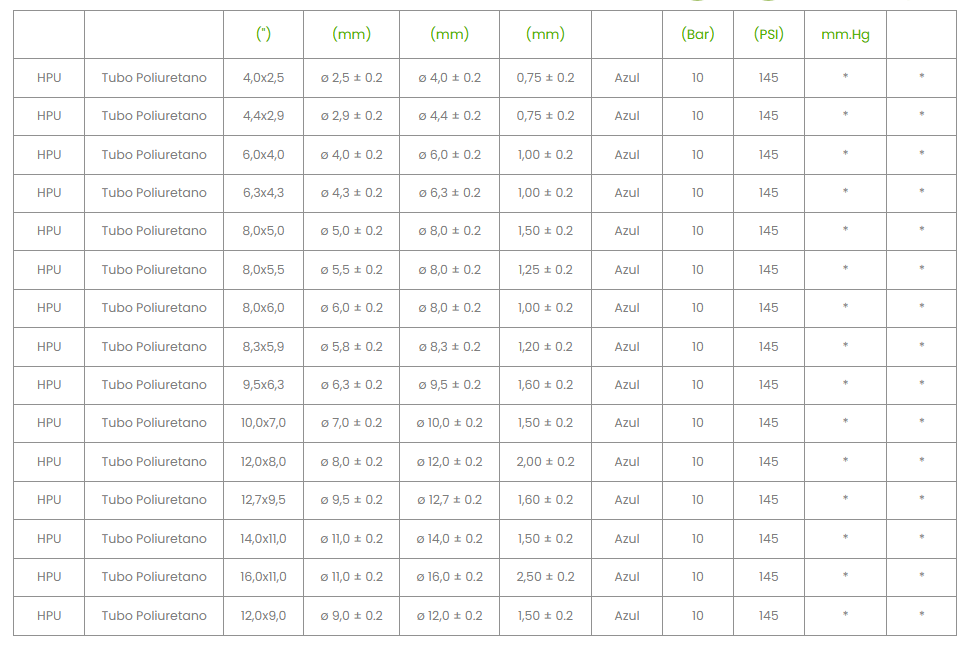
Task: Select the 4,0x2,5 size cell
Action: tap(263, 78)
